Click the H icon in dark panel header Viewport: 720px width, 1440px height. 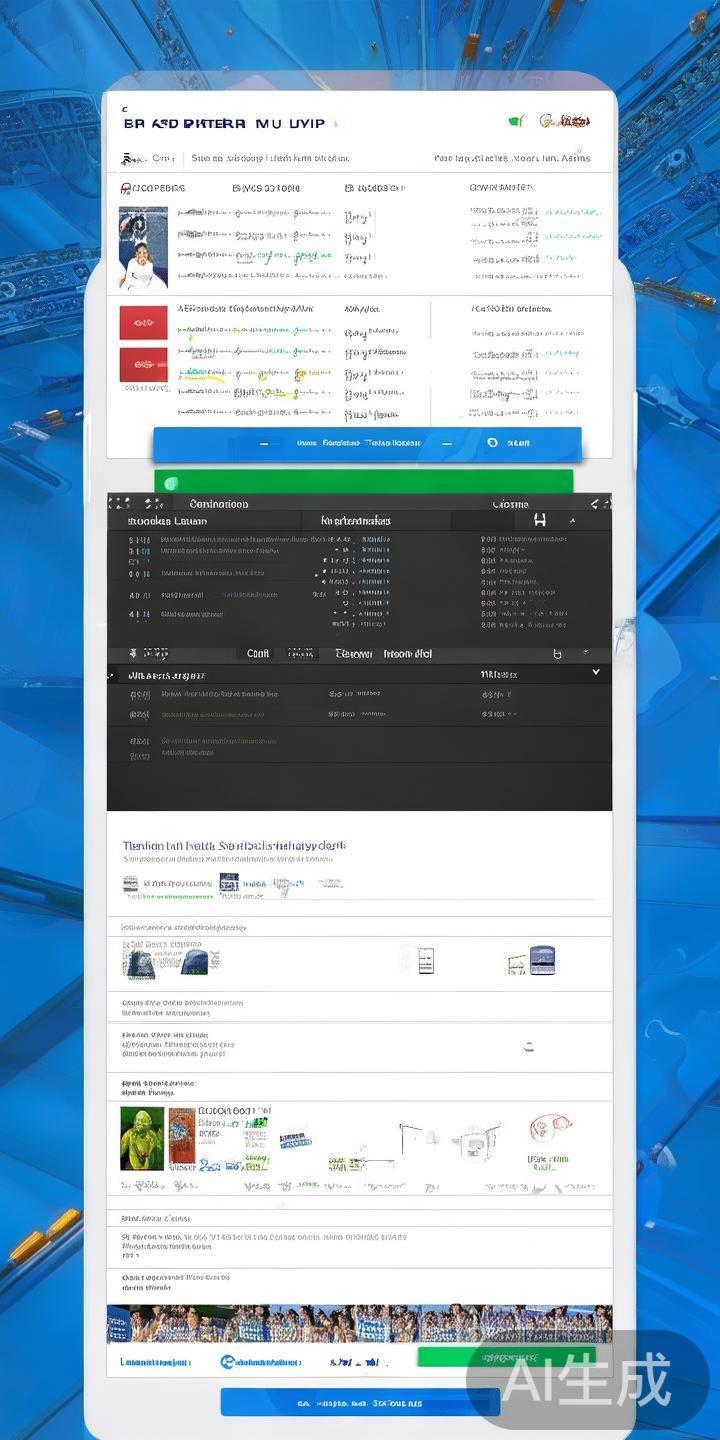540,520
